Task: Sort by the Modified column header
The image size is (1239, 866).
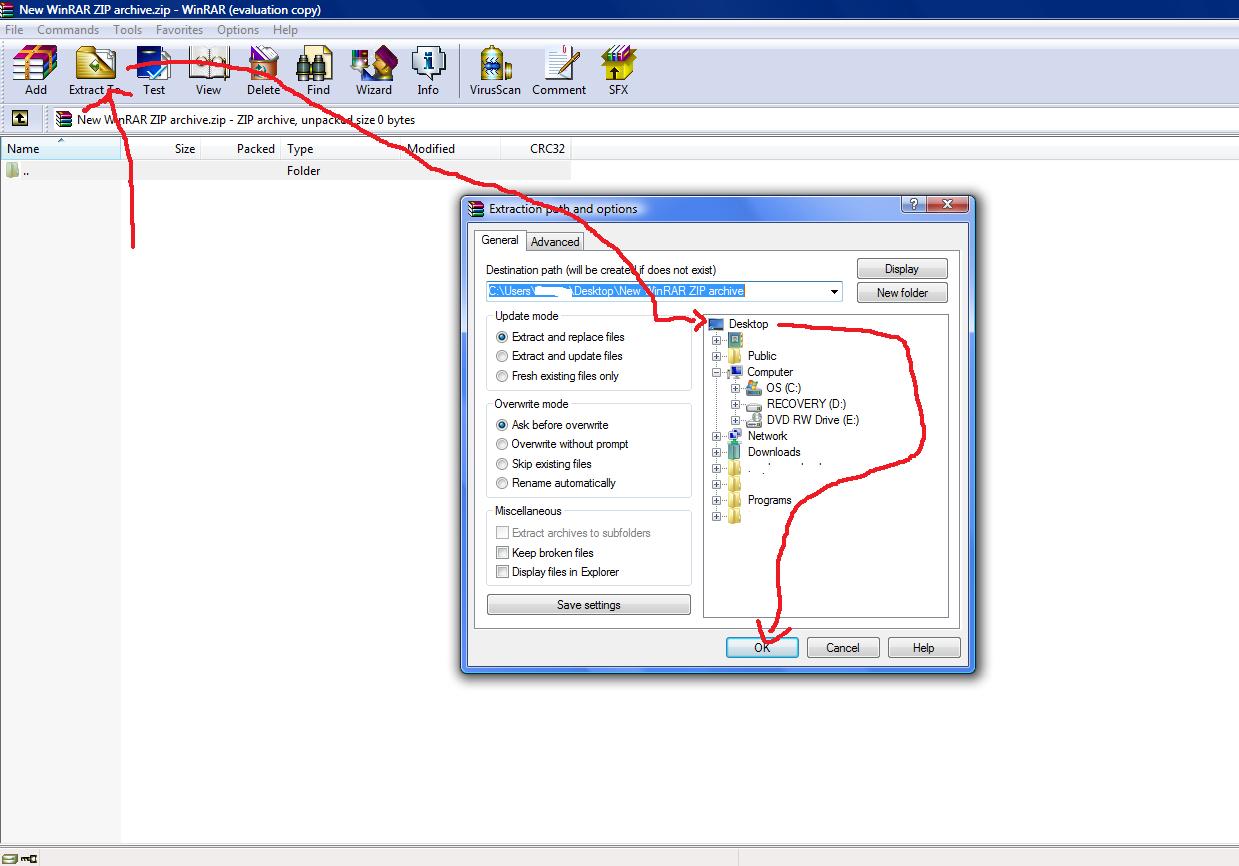Action: (451, 149)
